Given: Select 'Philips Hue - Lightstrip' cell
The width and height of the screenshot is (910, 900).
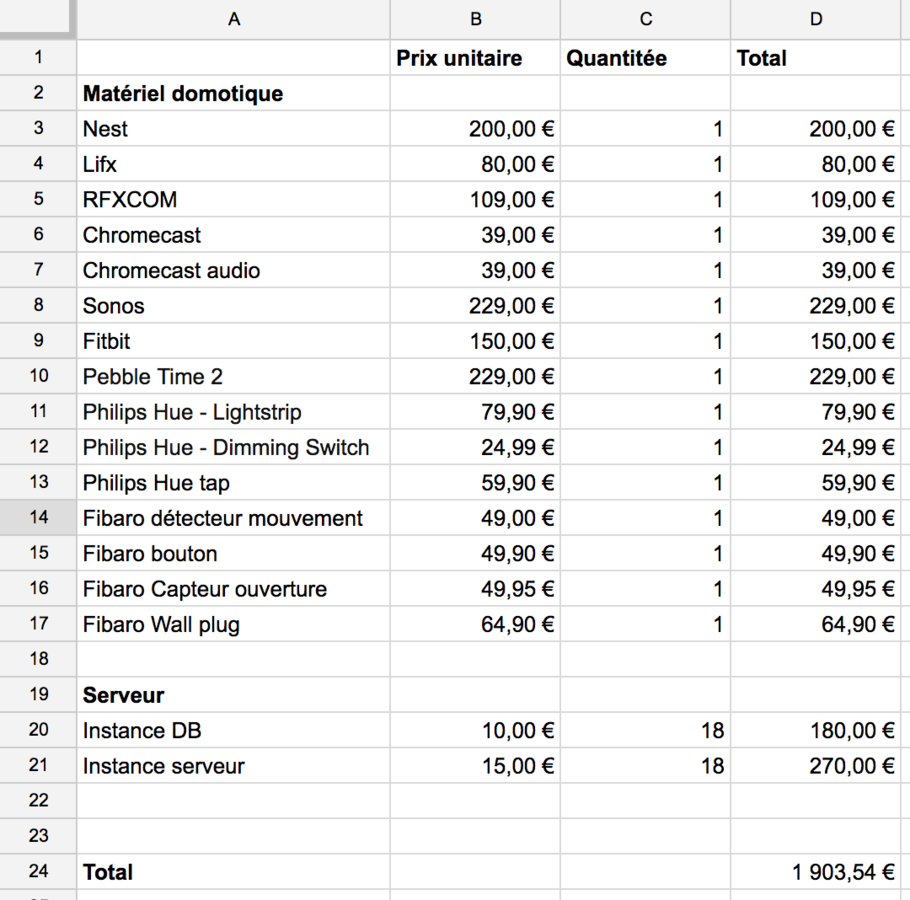Looking at the screenshot, I should (233, 411).
